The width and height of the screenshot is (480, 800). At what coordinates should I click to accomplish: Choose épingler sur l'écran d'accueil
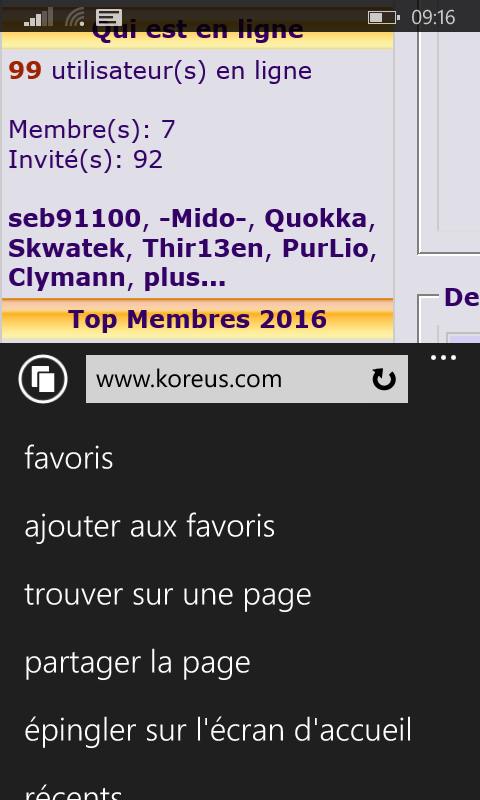[x=218, y=731]
